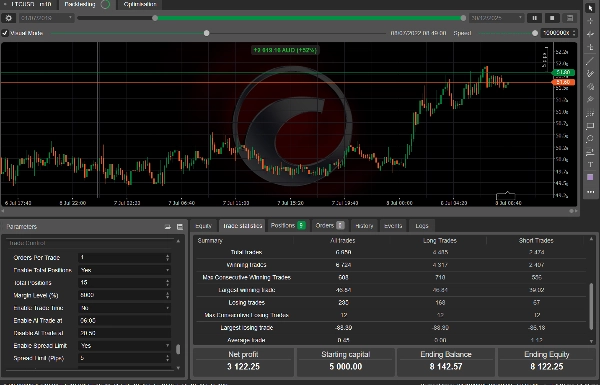Click the third tool in the right toolbar
The image size is (600, 385).
coord(590,34)
